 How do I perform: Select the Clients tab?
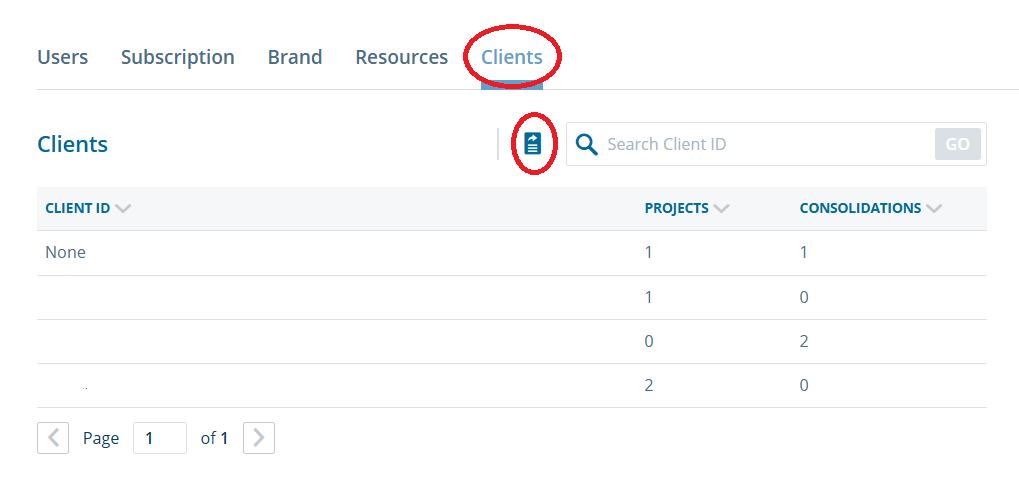pyautogui.click(x=512, y=57)
